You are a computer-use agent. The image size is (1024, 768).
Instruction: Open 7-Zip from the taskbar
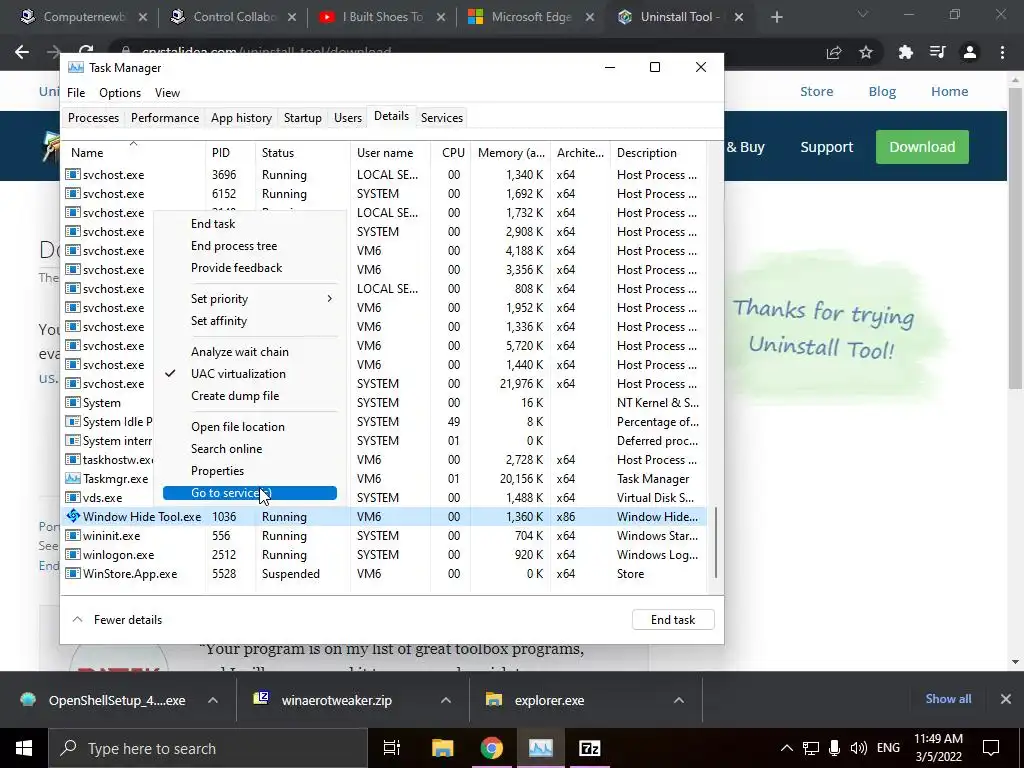pos(589,748)
